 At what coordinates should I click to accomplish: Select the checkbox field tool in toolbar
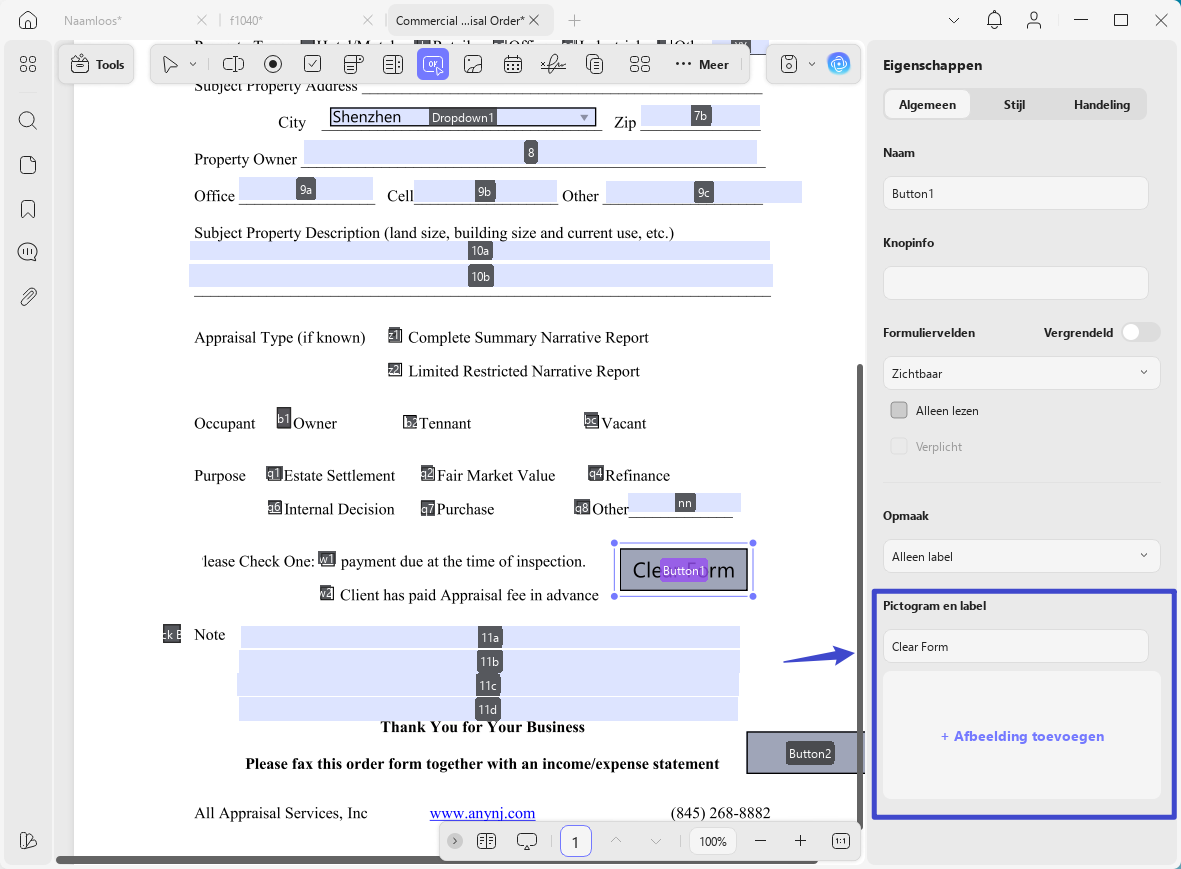click(313, 65)
